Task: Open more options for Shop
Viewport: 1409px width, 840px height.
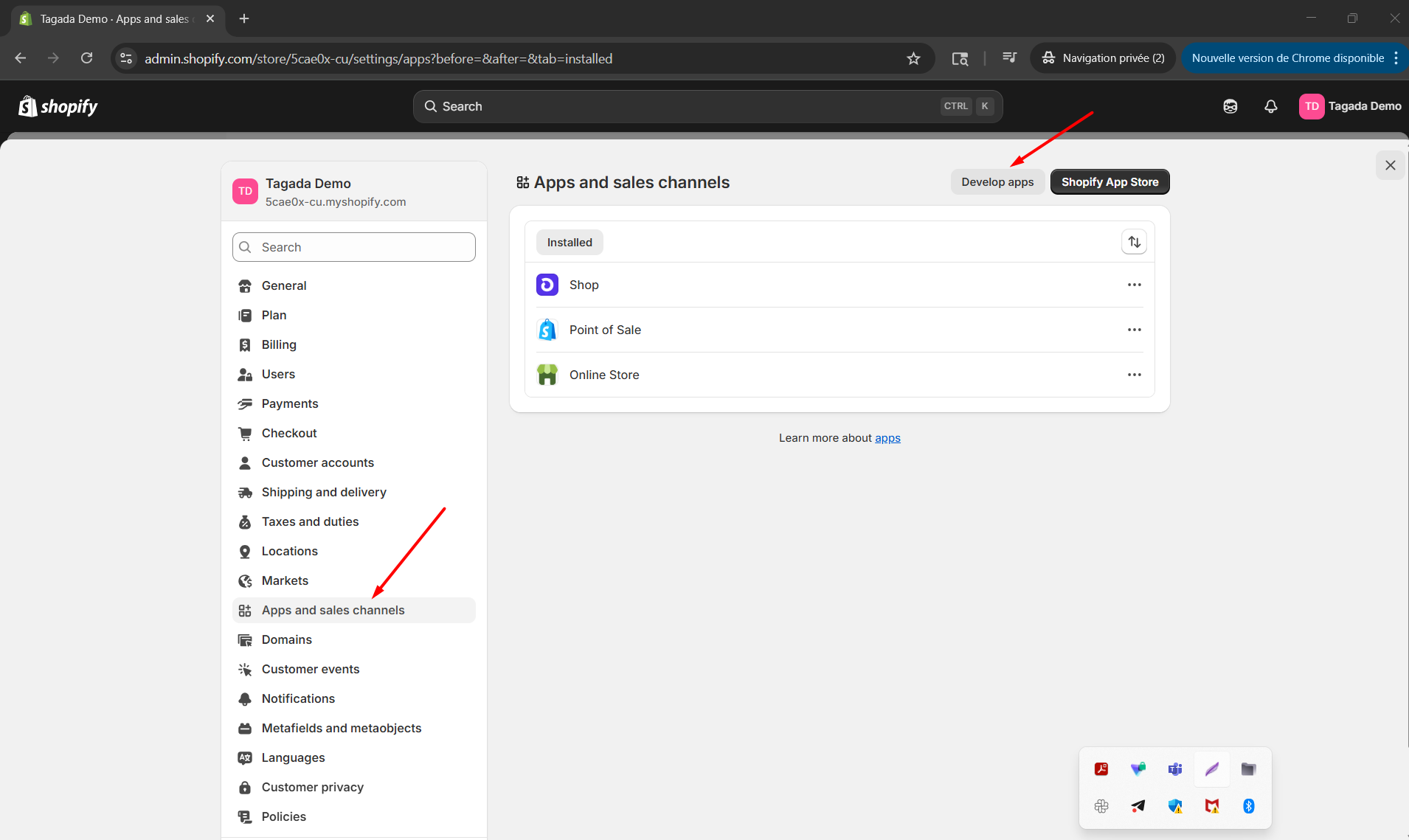Action: [x=1135, y=285]
